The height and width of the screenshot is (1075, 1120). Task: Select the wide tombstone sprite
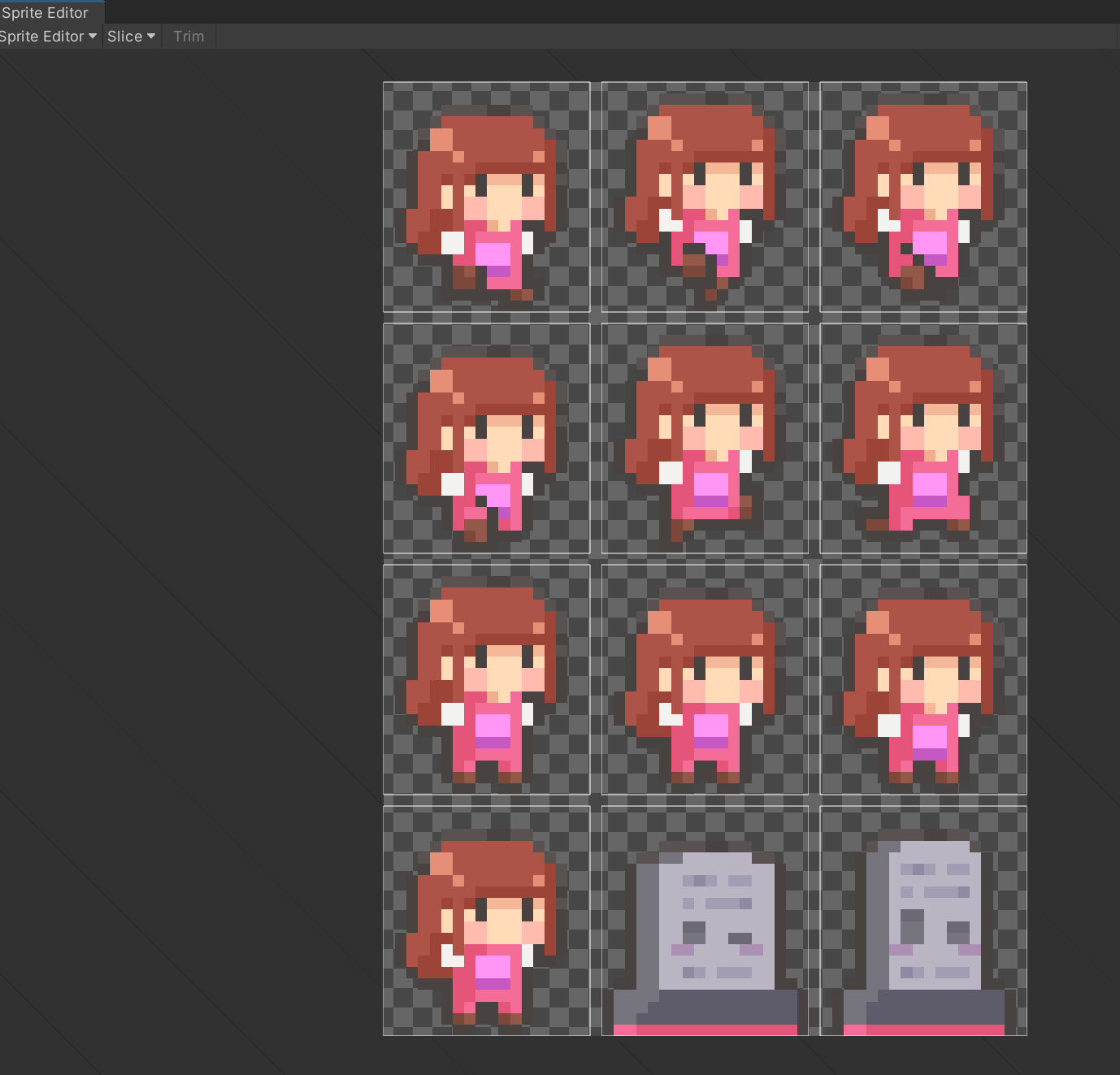click(x=705, y=921)
